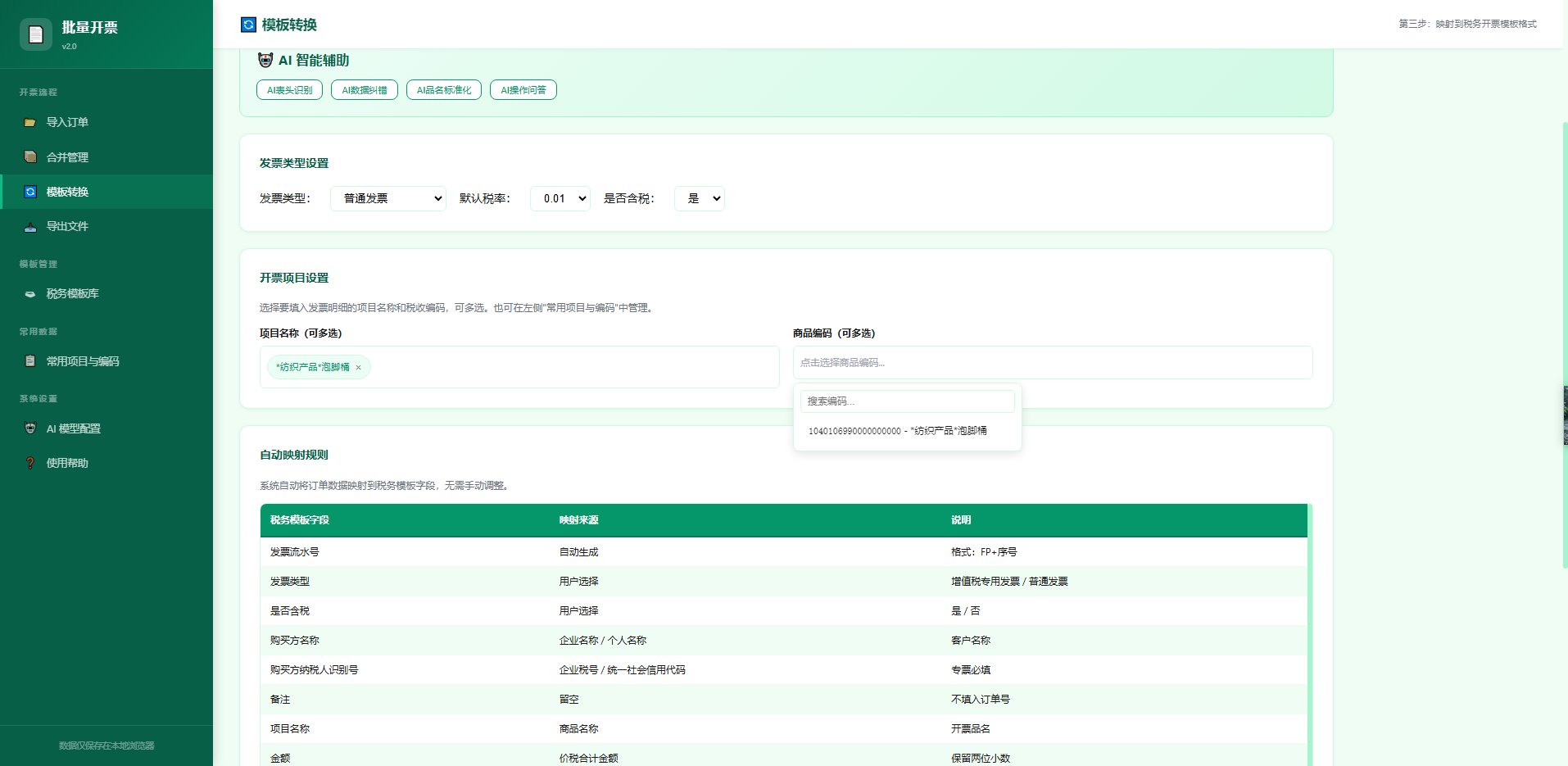Click the page vertical scrollbar
The height and width of the screenshot is (766, 1568).
[1565, 344]
